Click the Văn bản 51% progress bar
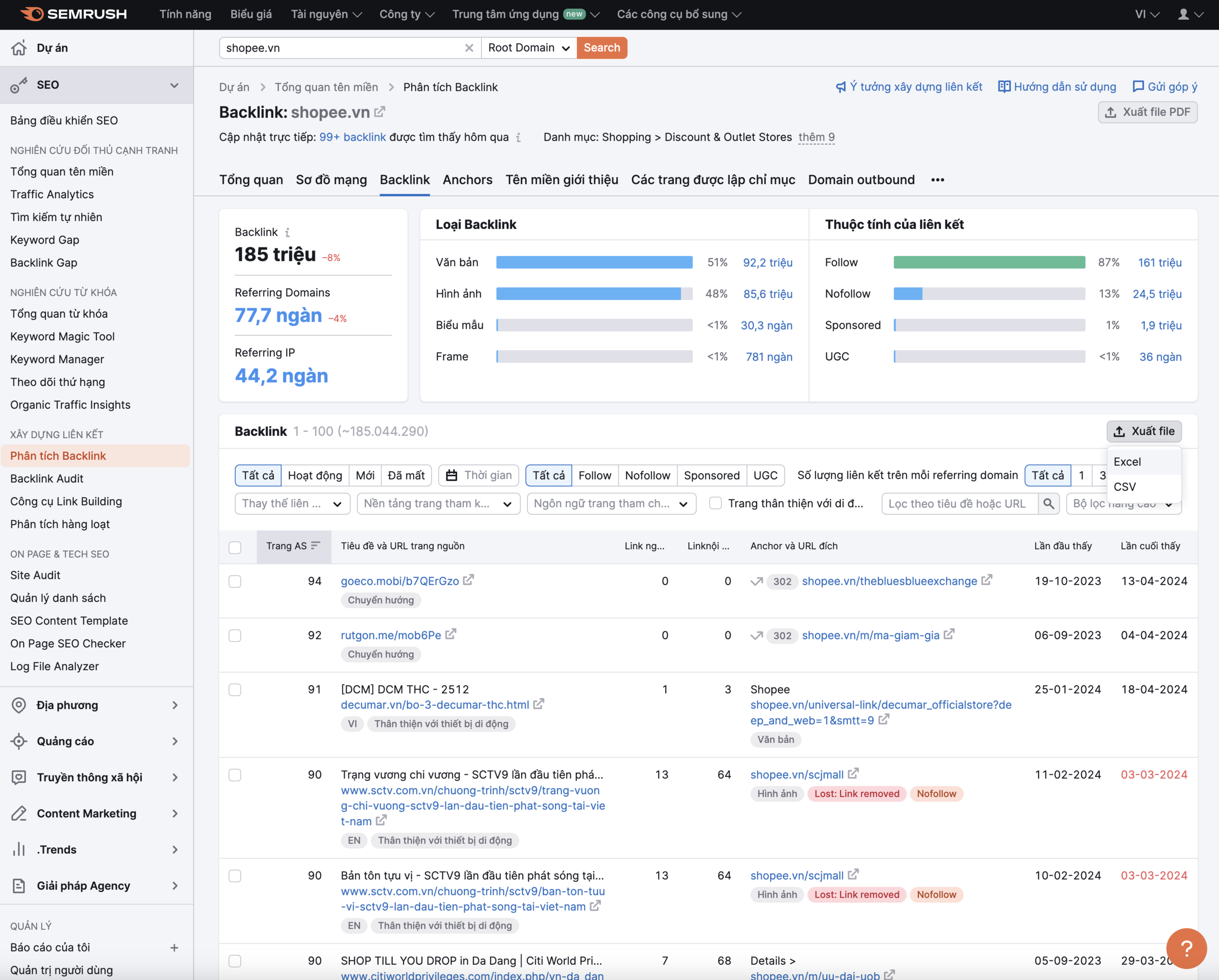1219x980 pixels. pyautogui.click(x=594, y=262)
